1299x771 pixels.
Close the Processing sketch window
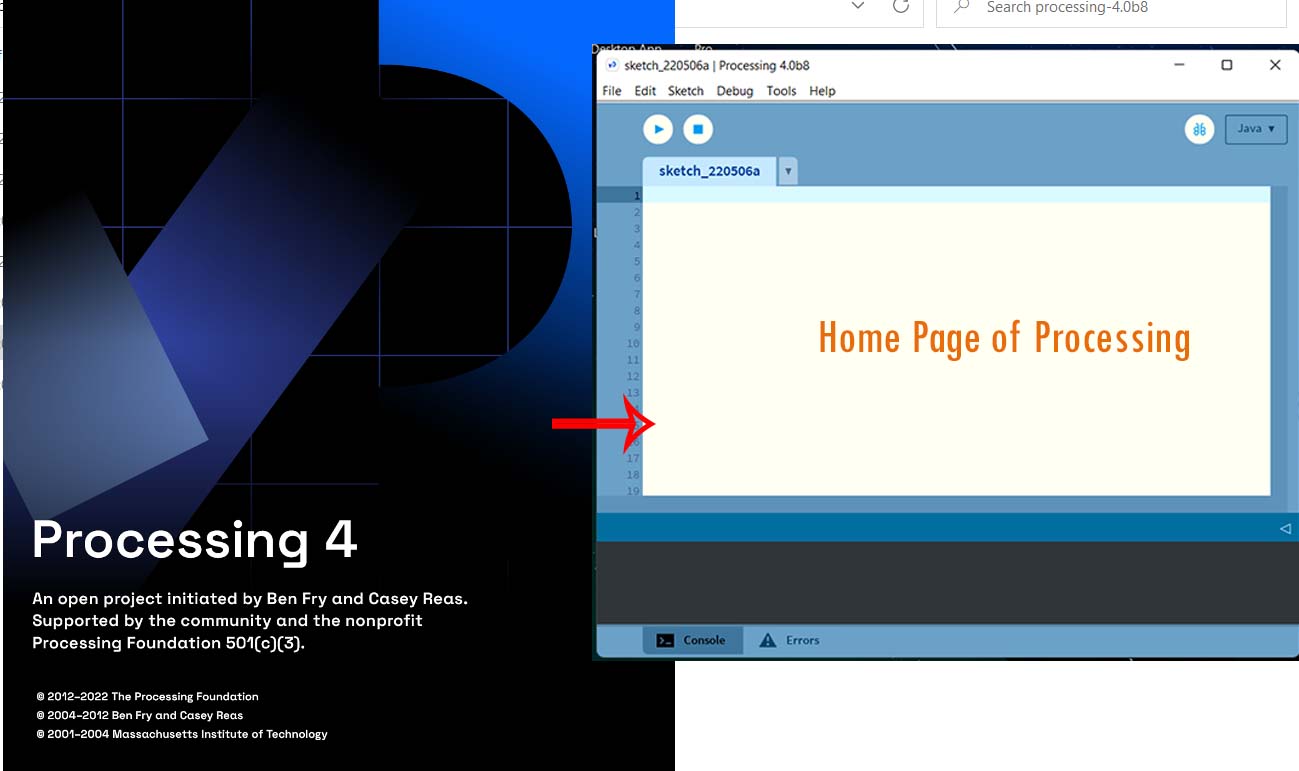pyautogui.click(x=1275, y=65)
